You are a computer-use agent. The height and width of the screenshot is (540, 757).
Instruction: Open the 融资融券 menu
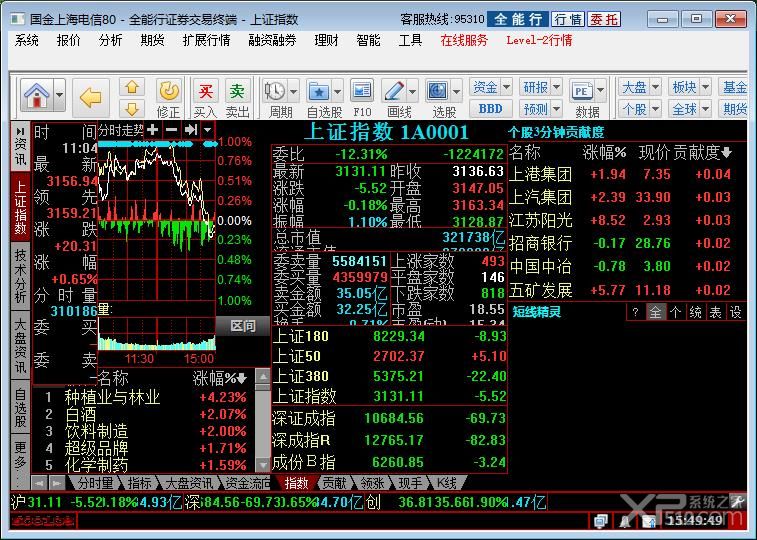[x=272, y=40]
